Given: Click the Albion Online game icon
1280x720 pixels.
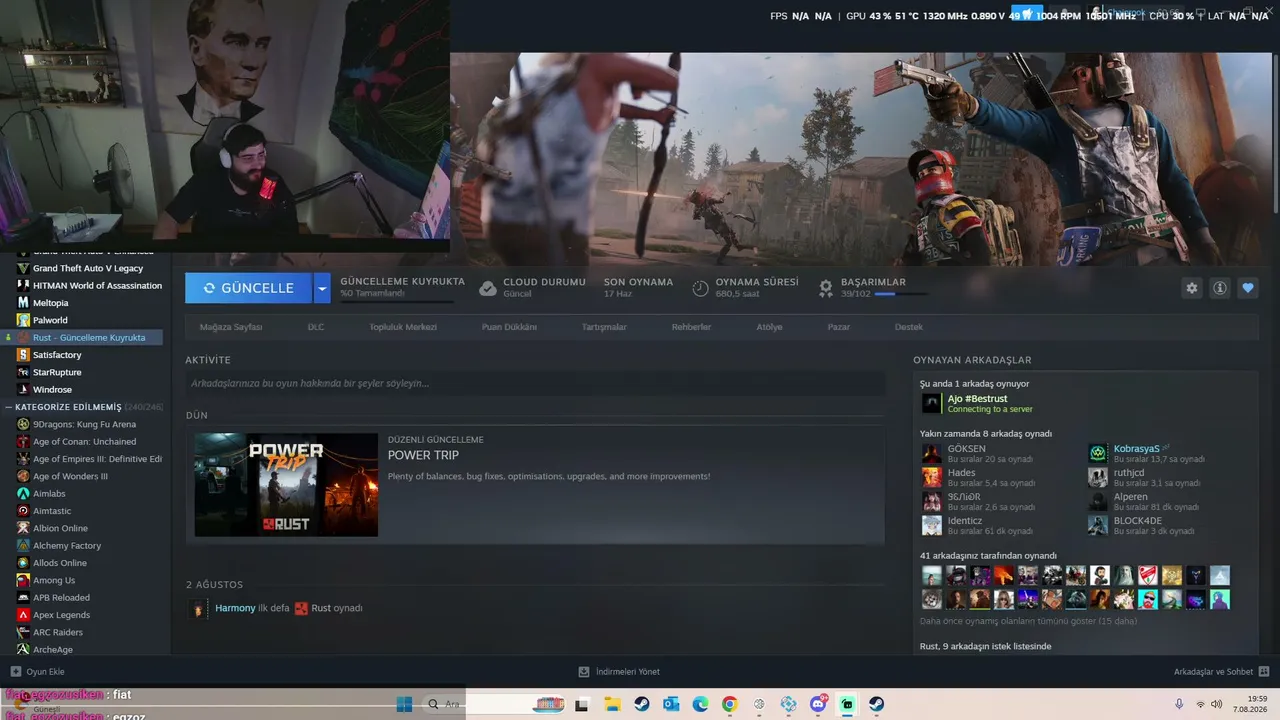Looking at the screenshot, I should pyautogui.click(x=23, y=528).
